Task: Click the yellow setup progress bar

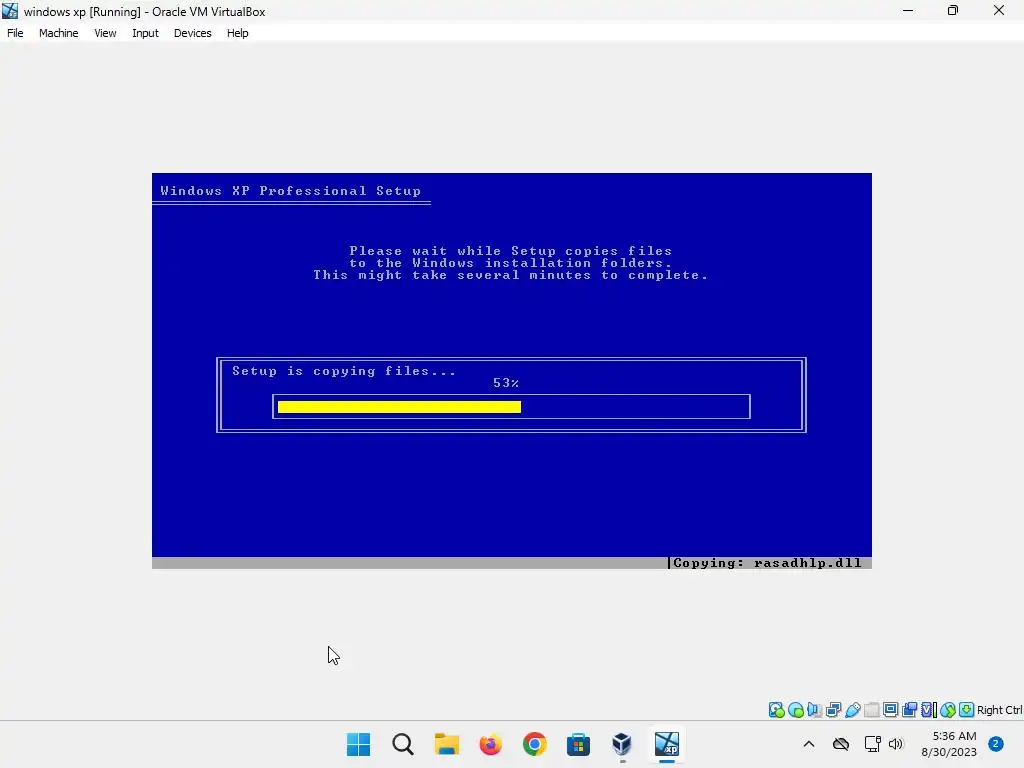Action: [x=399, y=407]
